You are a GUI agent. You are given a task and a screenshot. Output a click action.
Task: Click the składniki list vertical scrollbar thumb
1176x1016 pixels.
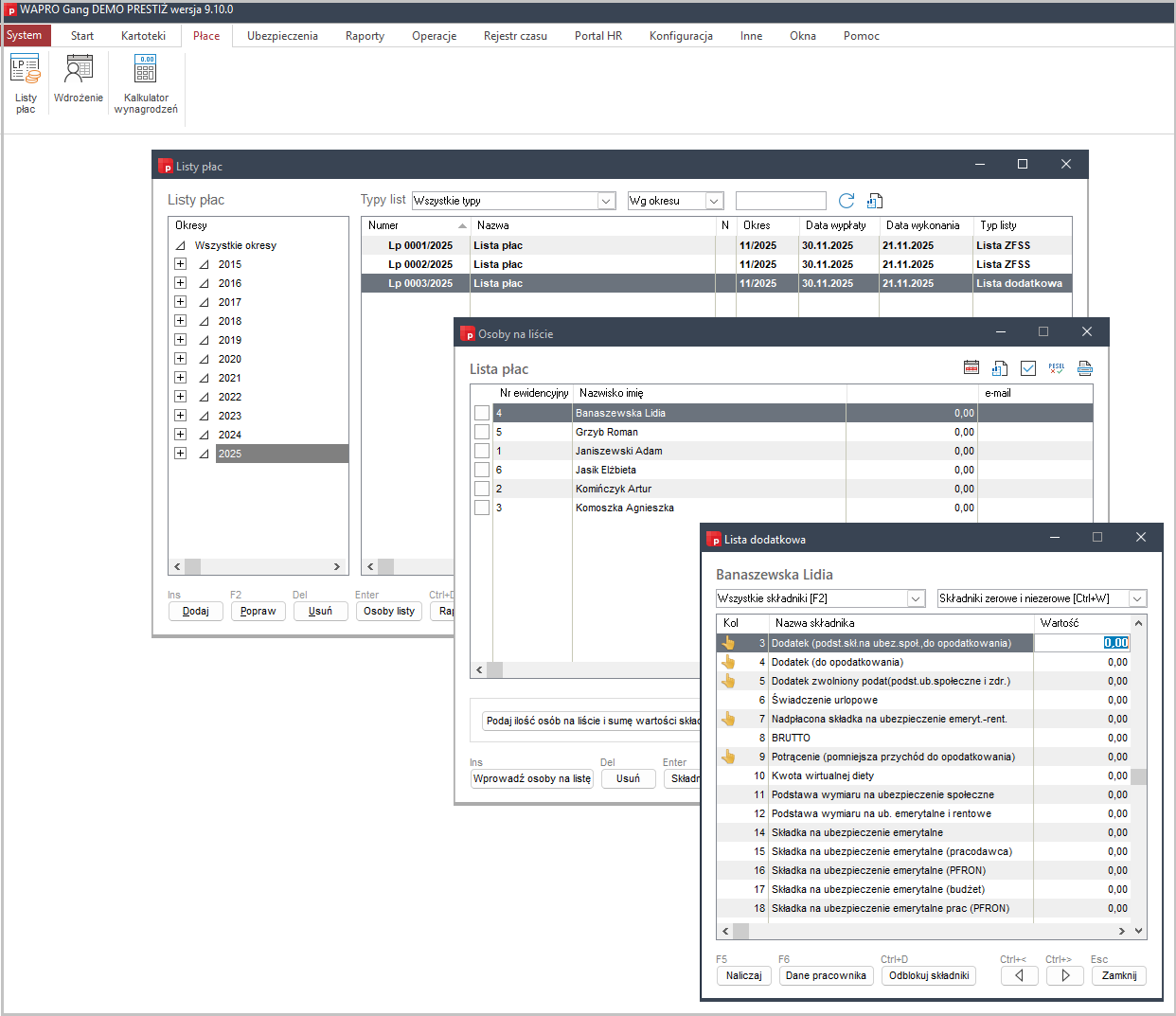pyautogui.click(x=1138, y=776)
